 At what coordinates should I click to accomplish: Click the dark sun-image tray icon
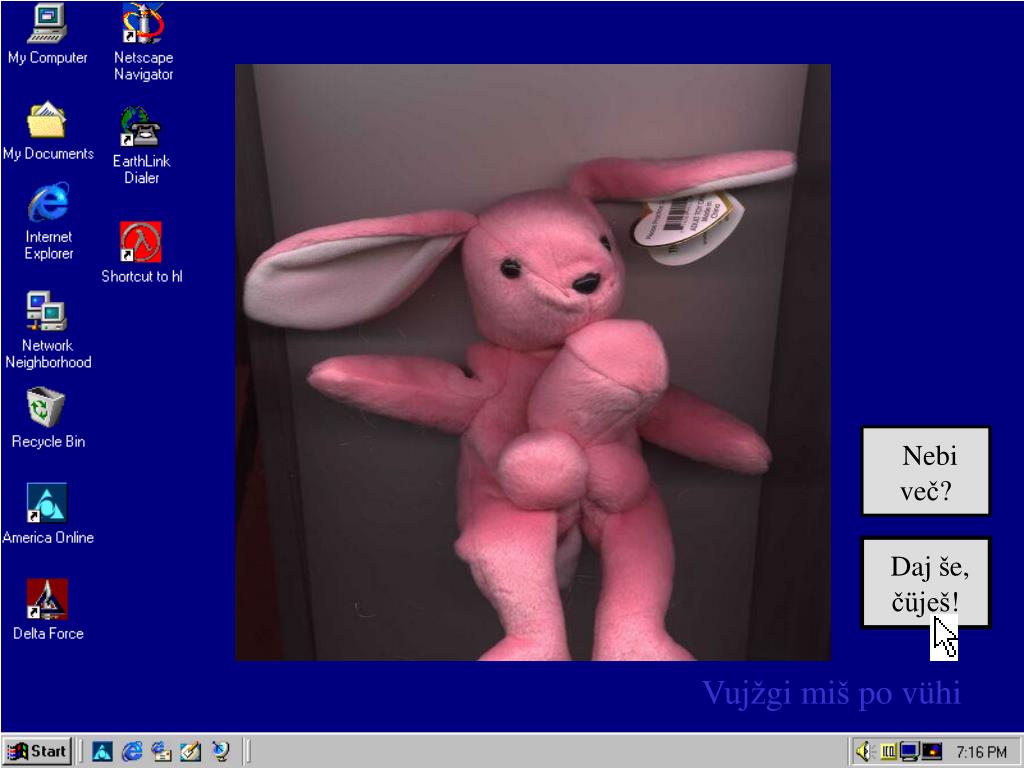932,752
